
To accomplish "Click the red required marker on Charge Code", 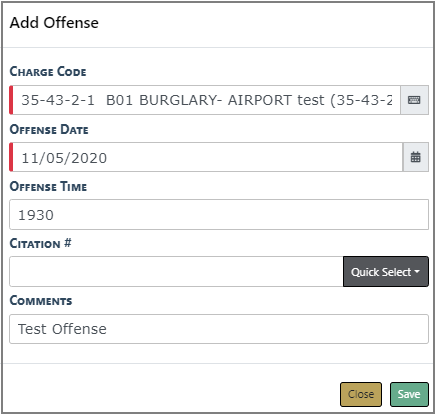I will (11, 100).
